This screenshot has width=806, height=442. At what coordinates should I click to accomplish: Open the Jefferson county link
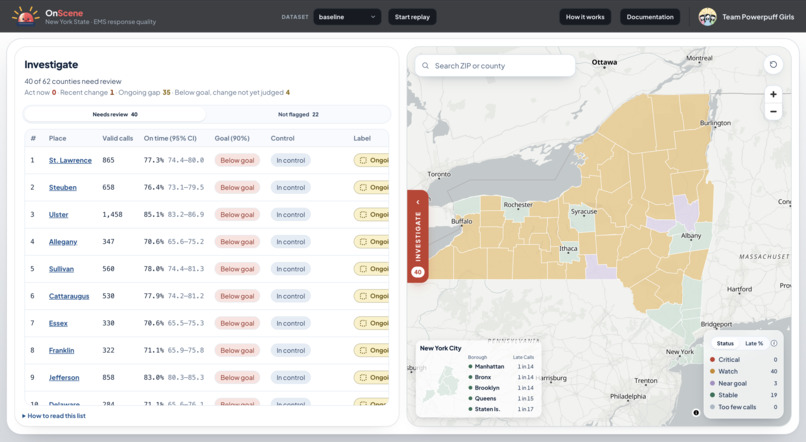(64, 378)
